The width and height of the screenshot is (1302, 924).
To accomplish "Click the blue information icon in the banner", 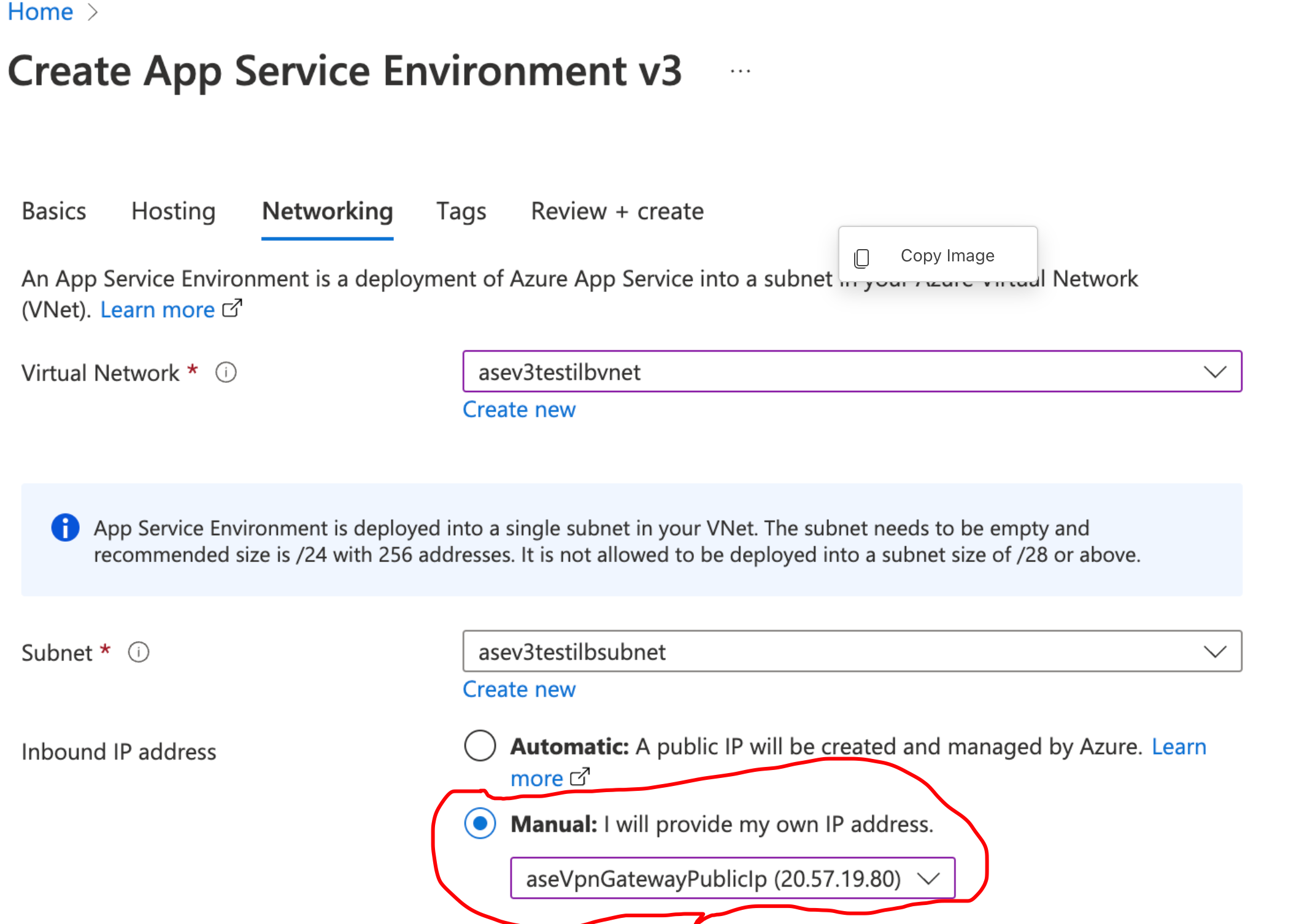I will (x=65, y=528).
